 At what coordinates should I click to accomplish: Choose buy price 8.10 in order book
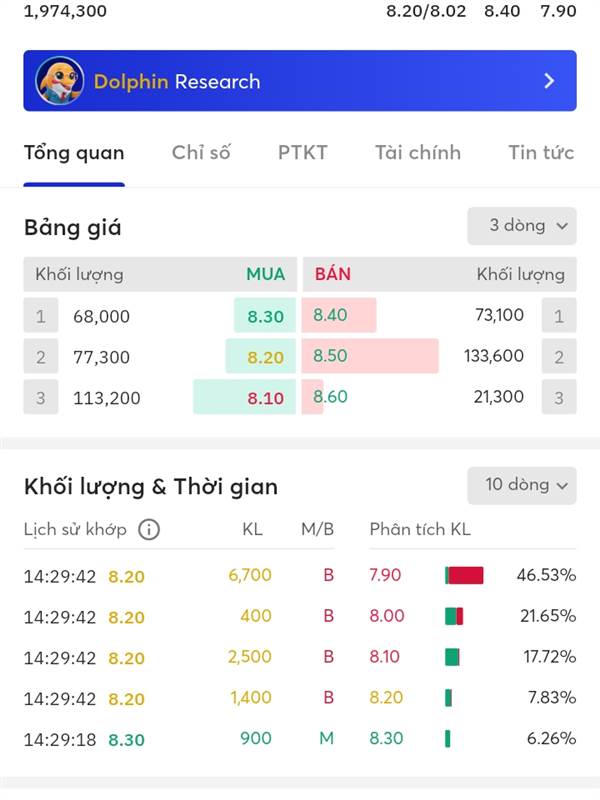pyautogui.click(x=245, y=397)
